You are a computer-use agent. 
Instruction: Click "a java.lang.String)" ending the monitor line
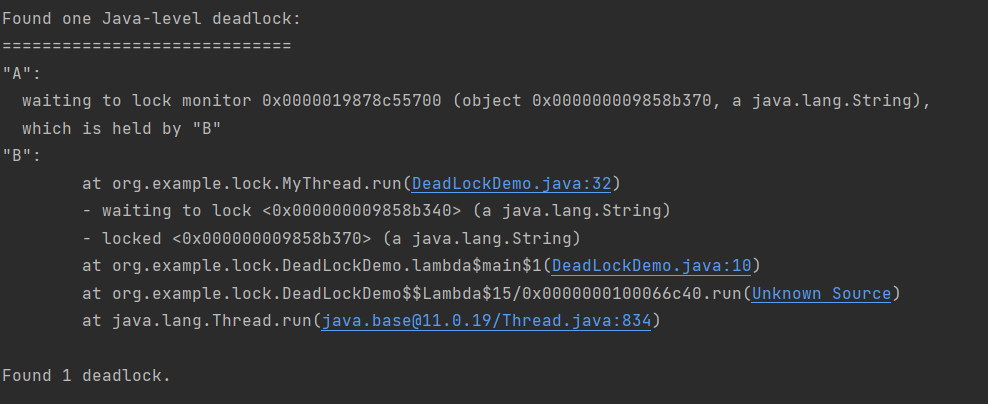click(836, 101)
